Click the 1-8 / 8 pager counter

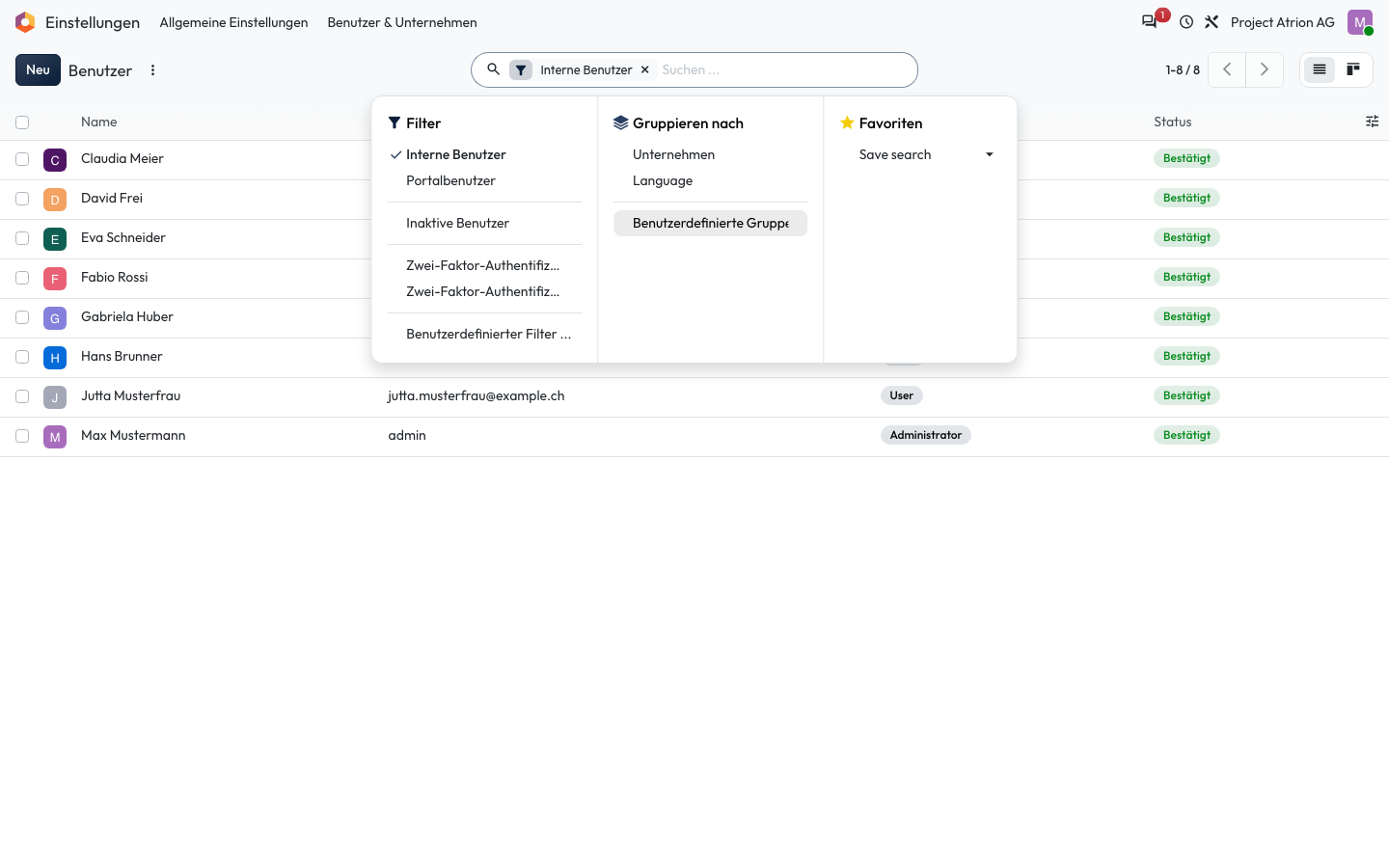pyautogui.click(x=1183, y=69)
